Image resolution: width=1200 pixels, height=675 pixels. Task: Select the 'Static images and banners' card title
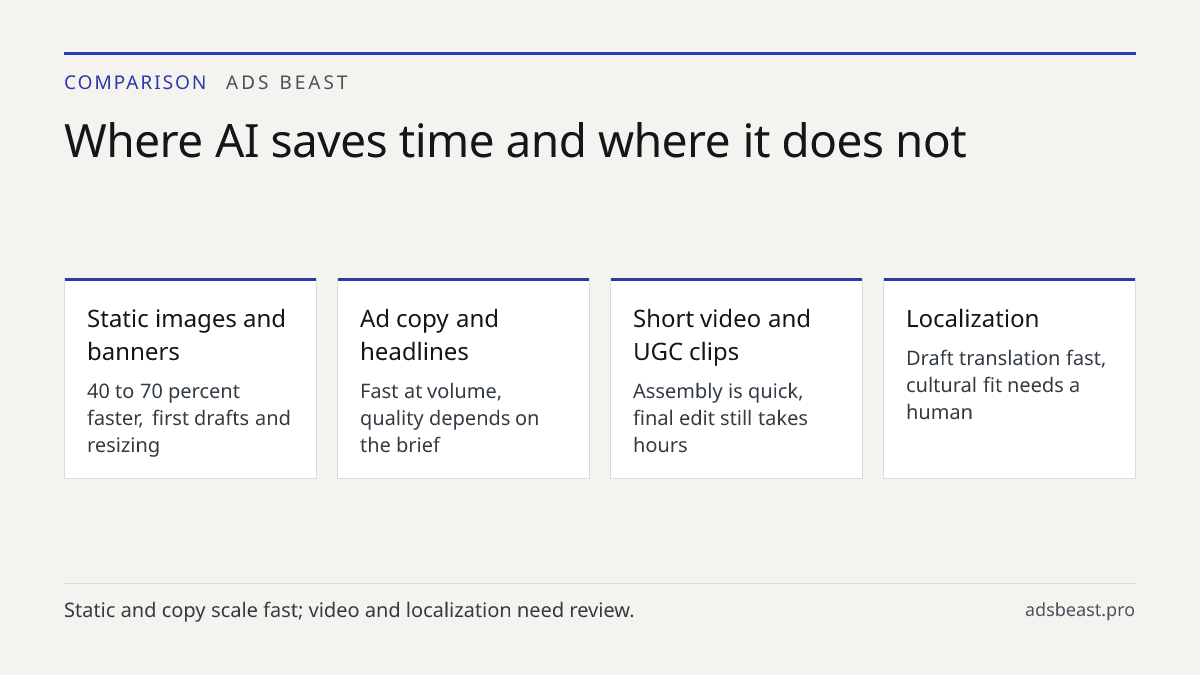coord(186,335)
